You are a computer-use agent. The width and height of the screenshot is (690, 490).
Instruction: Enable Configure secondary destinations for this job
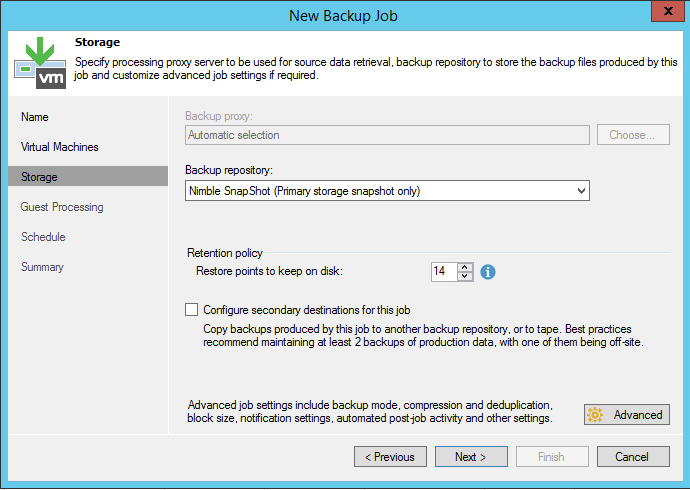[191, 310]
